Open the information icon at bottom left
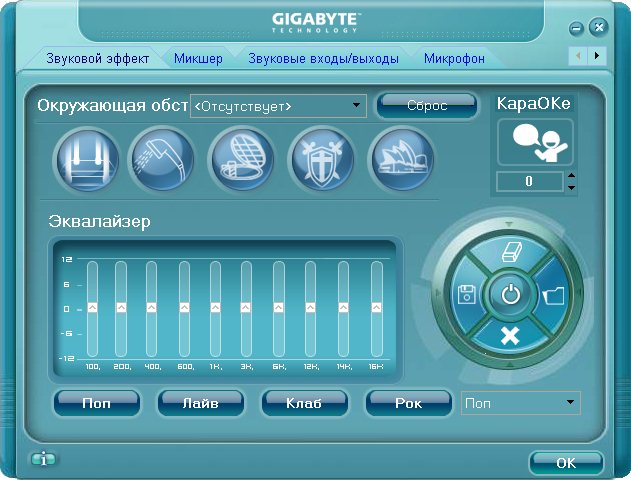 (43, 459)
